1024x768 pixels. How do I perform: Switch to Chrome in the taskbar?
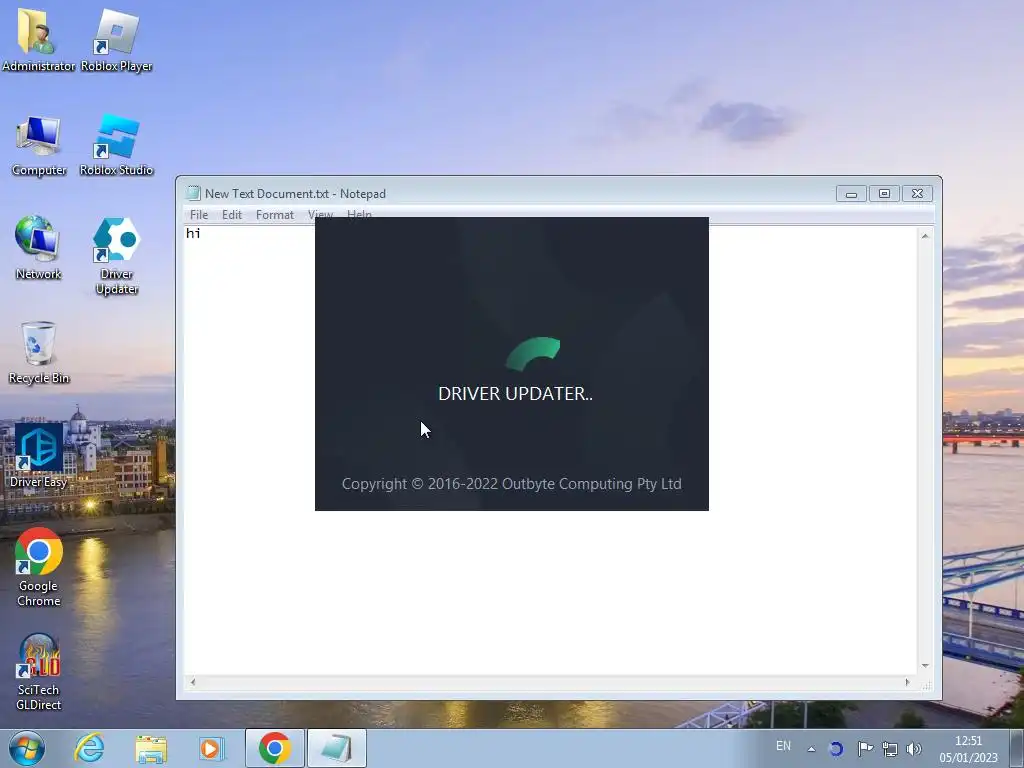tap(274, 748)
